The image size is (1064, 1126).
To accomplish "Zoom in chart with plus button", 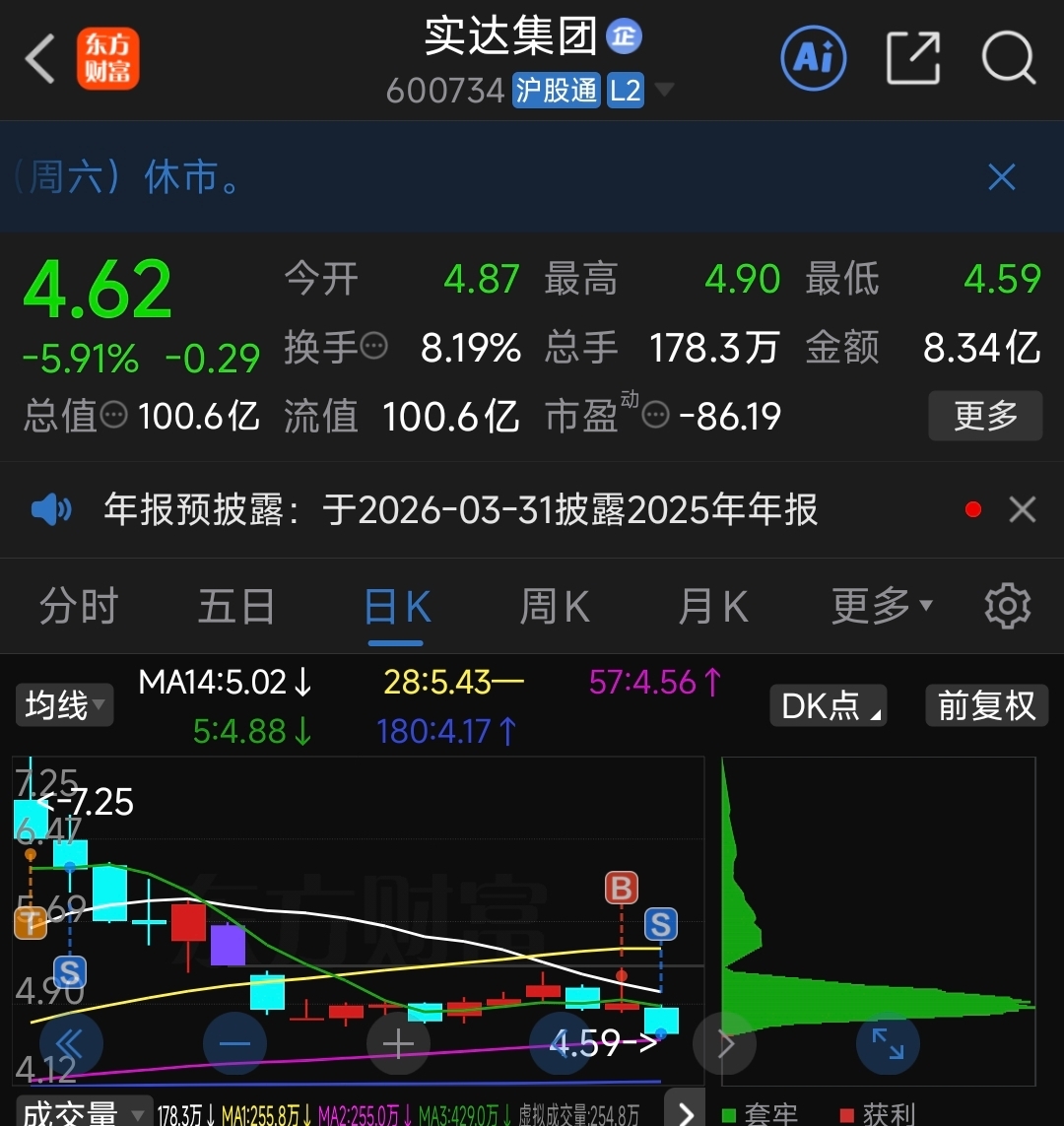I will pyautogui.click(x=398, y=1043).
